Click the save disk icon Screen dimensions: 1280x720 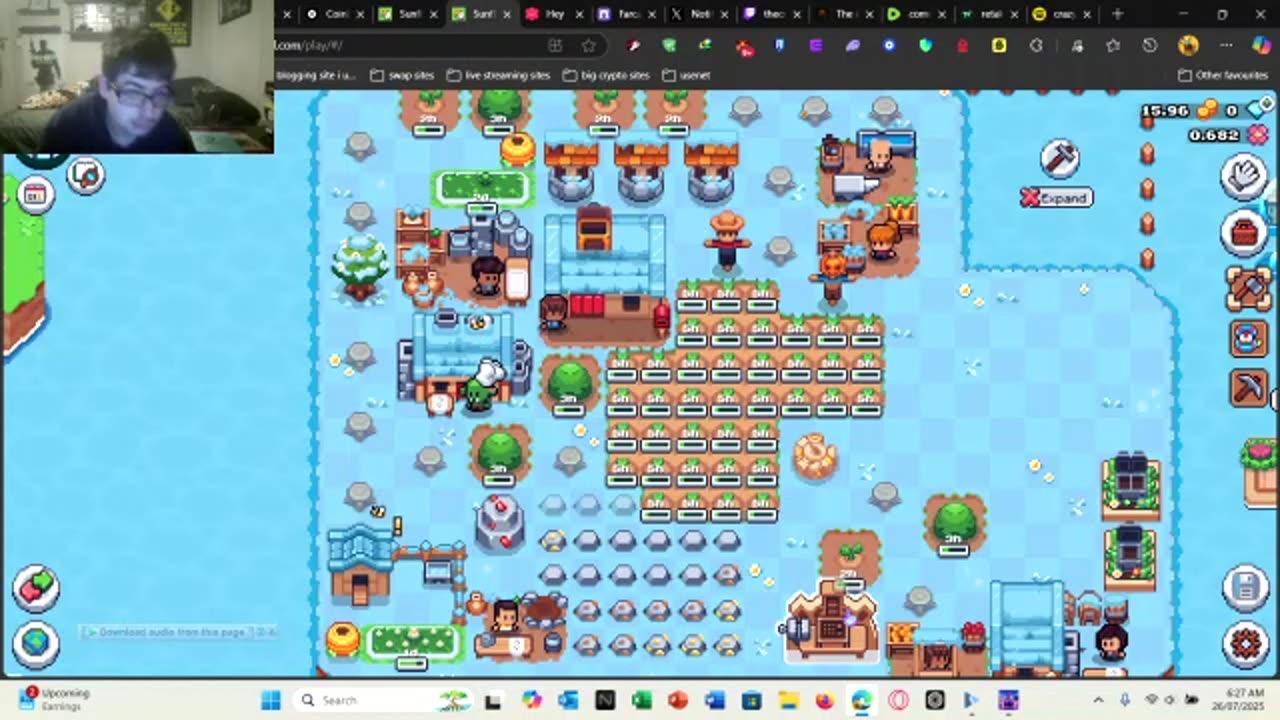pos(1246,588)
